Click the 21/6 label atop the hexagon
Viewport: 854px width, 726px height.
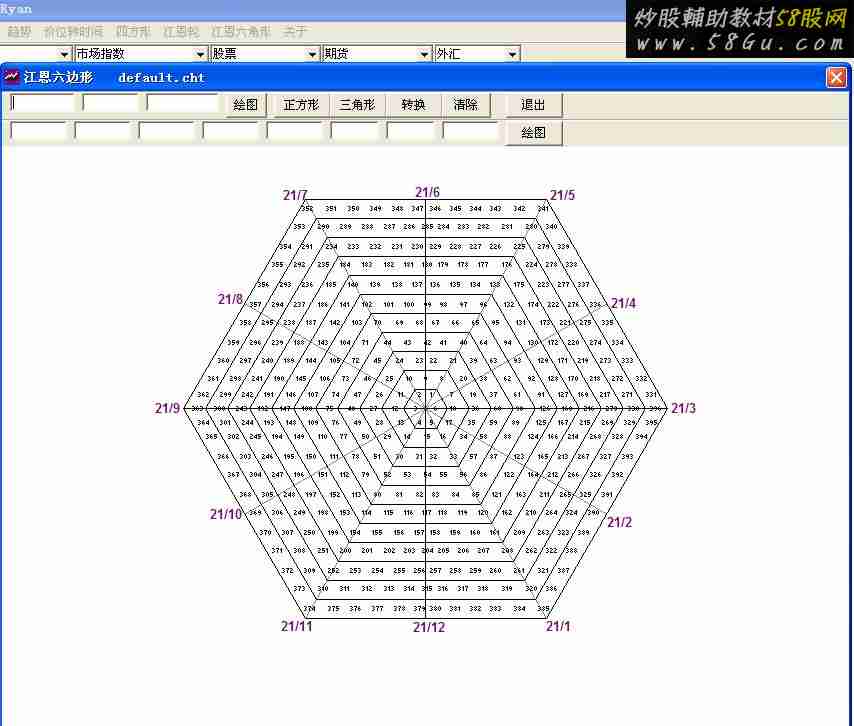tap(428, 192)
